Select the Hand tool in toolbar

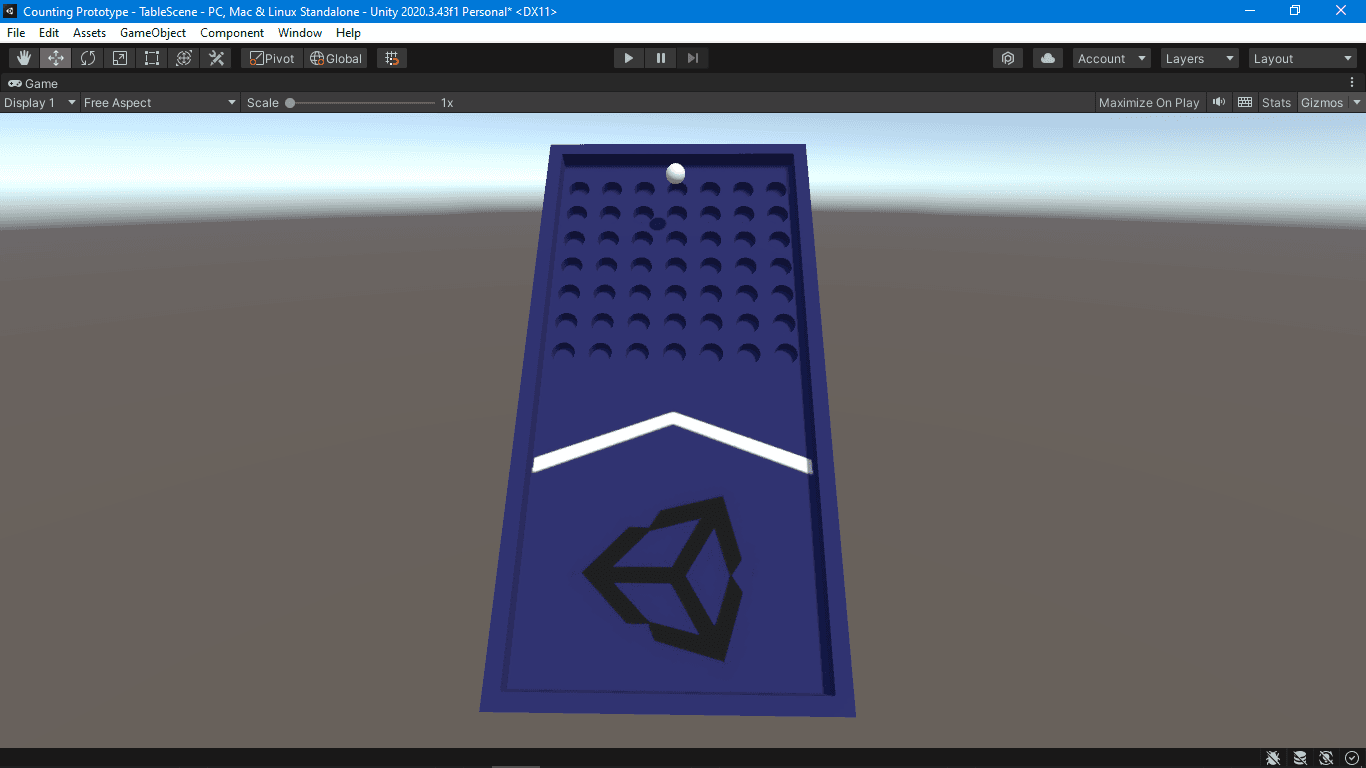[x=24, y=58]
